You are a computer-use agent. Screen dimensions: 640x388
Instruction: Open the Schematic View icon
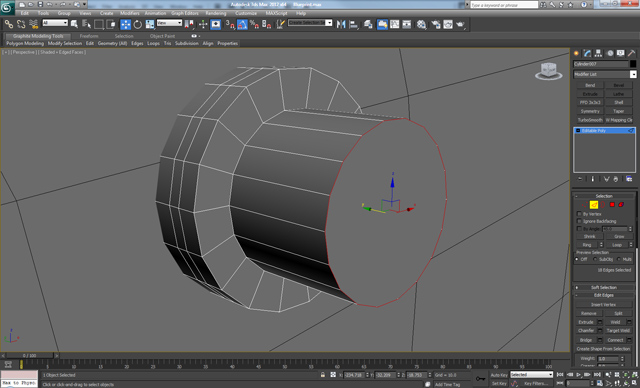(407, 24)
